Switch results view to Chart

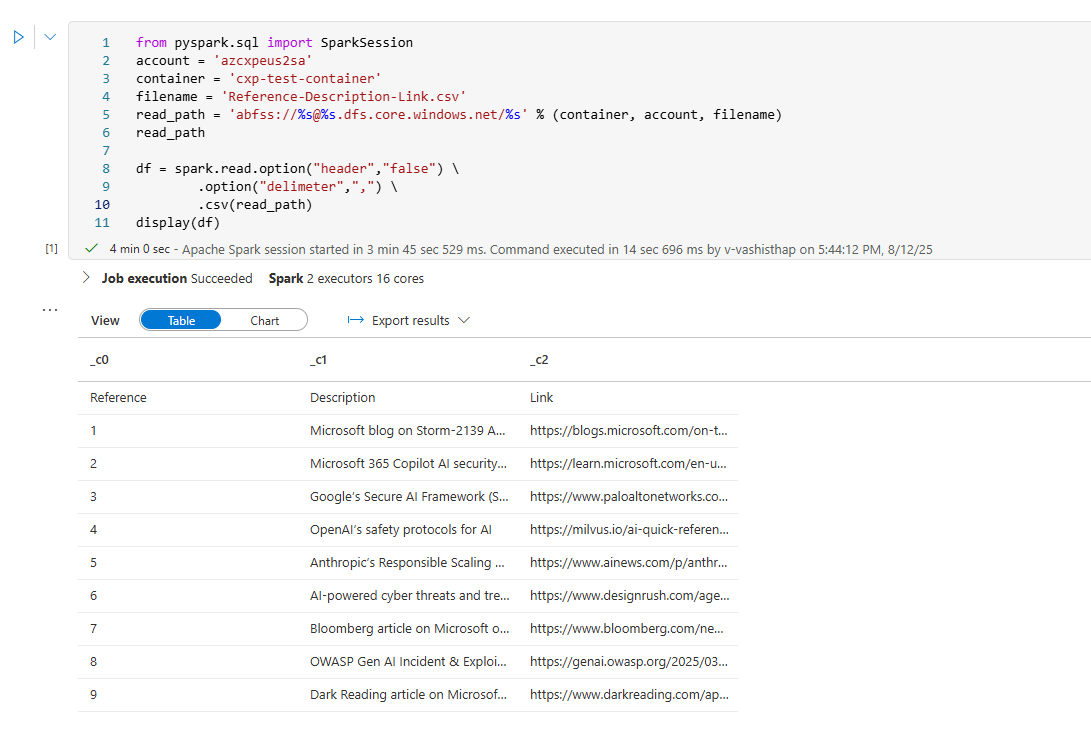coord(264,320)
